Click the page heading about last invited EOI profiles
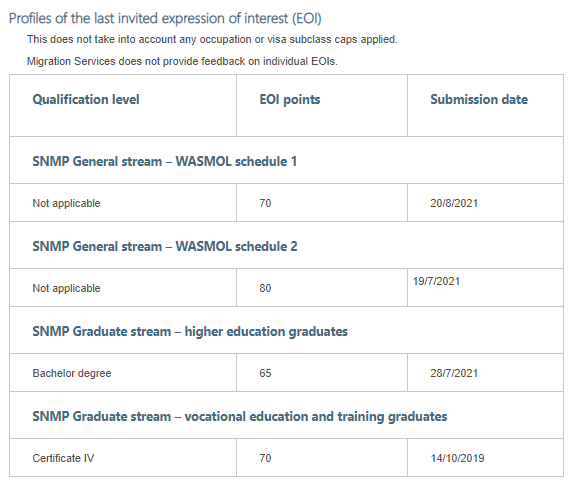 point(165,18)
